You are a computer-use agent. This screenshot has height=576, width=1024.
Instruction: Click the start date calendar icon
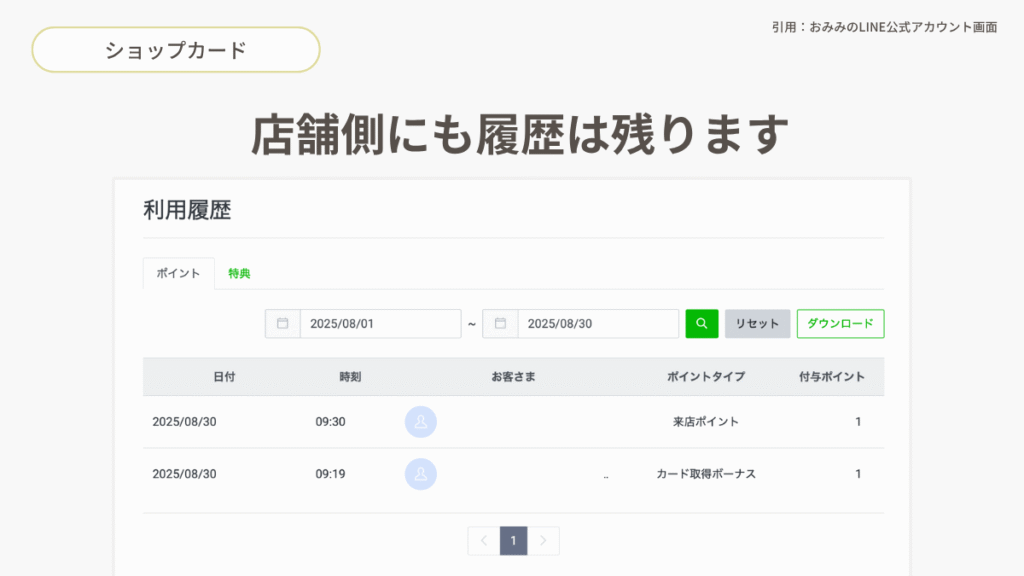283,324
